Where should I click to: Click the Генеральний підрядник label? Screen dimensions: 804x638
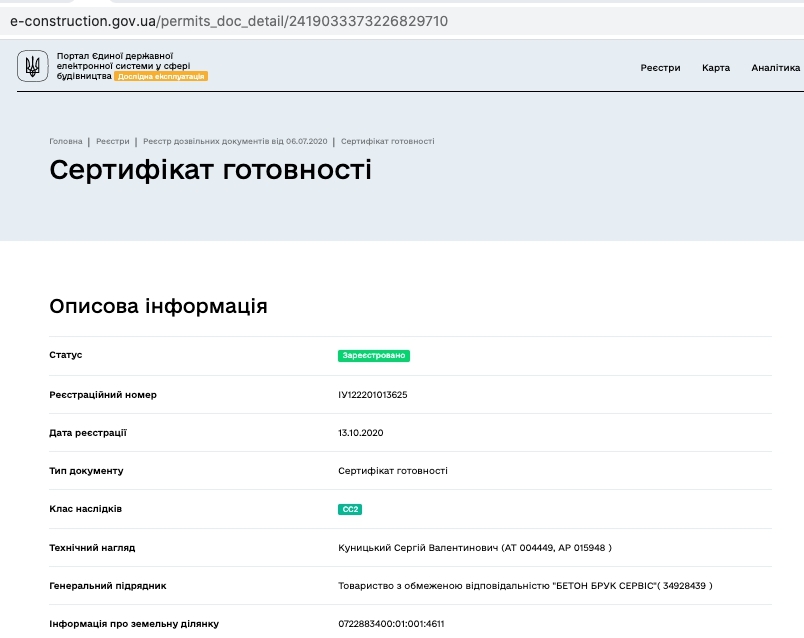(x=108, y=586)
